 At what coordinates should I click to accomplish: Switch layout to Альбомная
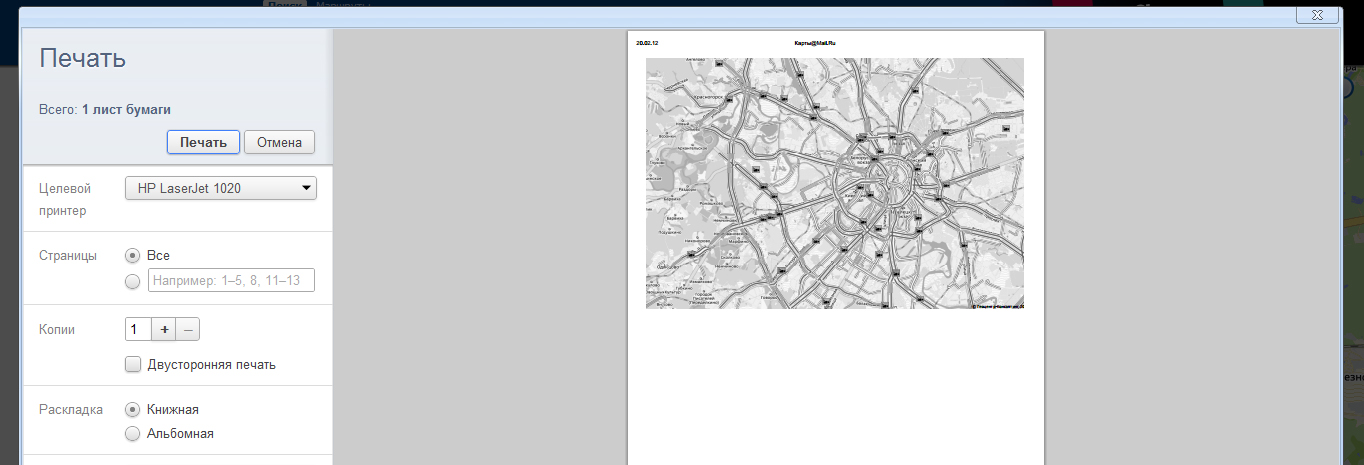tap(133, 433)
